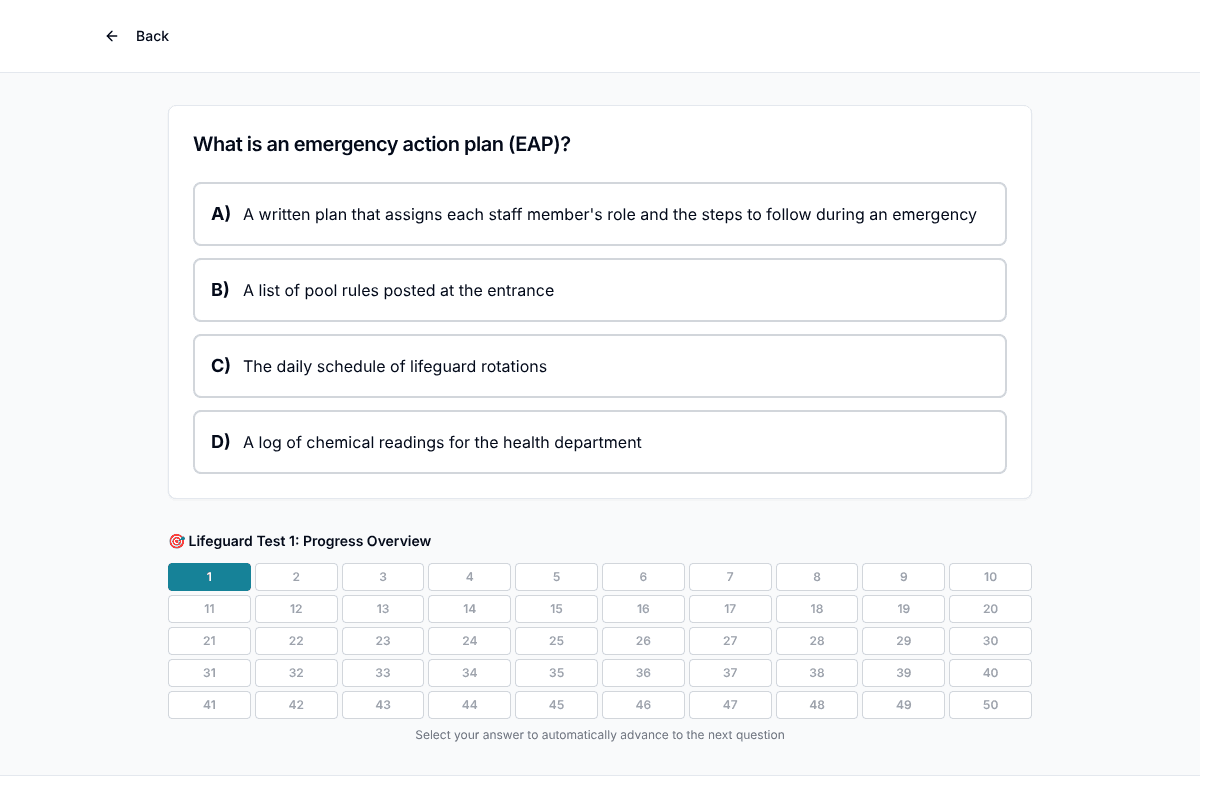Screen dimensions: 1215x790
Task: Jump to question 26 tile
Action: (x=643, y=641)
